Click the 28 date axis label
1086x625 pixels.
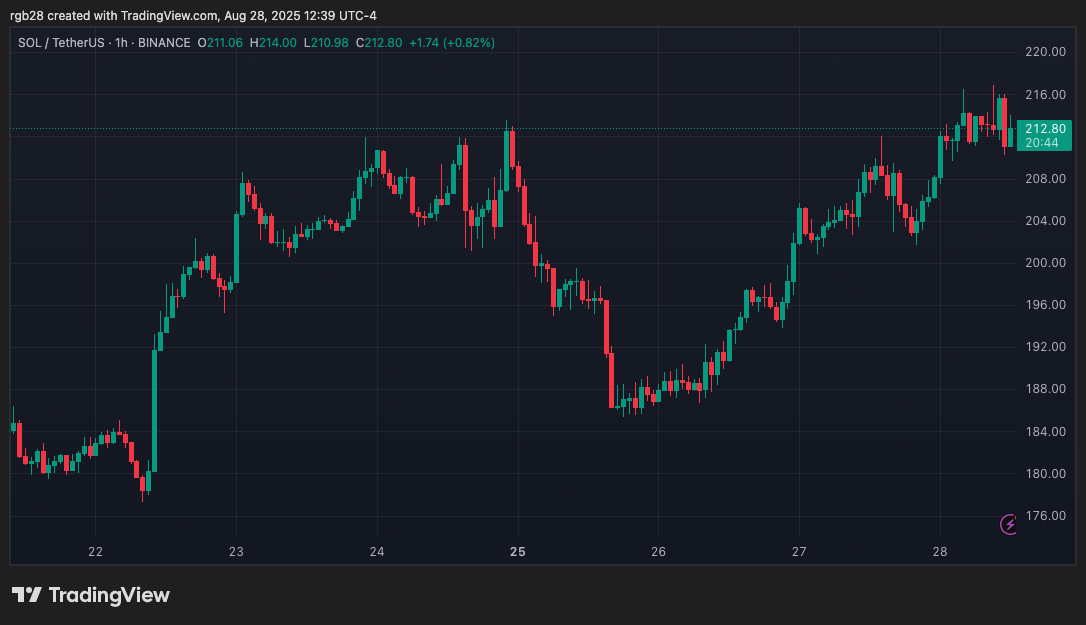pyautogui.click(x=940, y=552)
